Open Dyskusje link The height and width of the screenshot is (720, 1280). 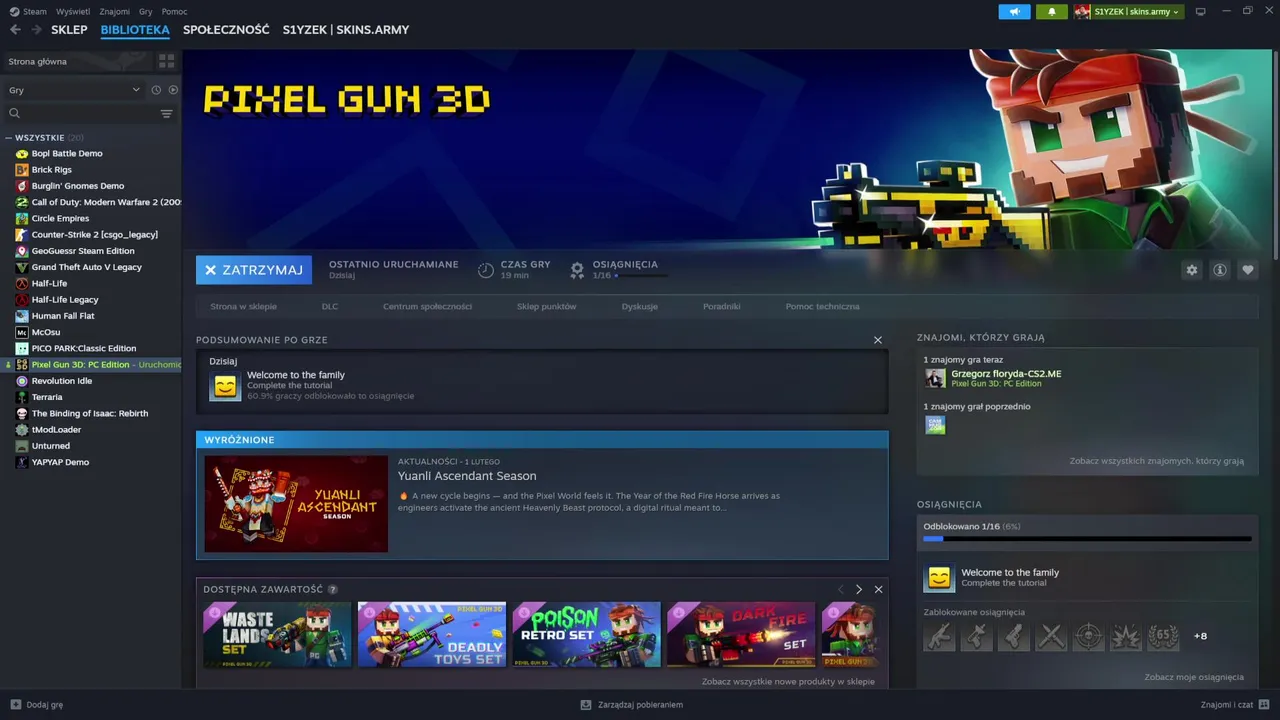[640, 307]
